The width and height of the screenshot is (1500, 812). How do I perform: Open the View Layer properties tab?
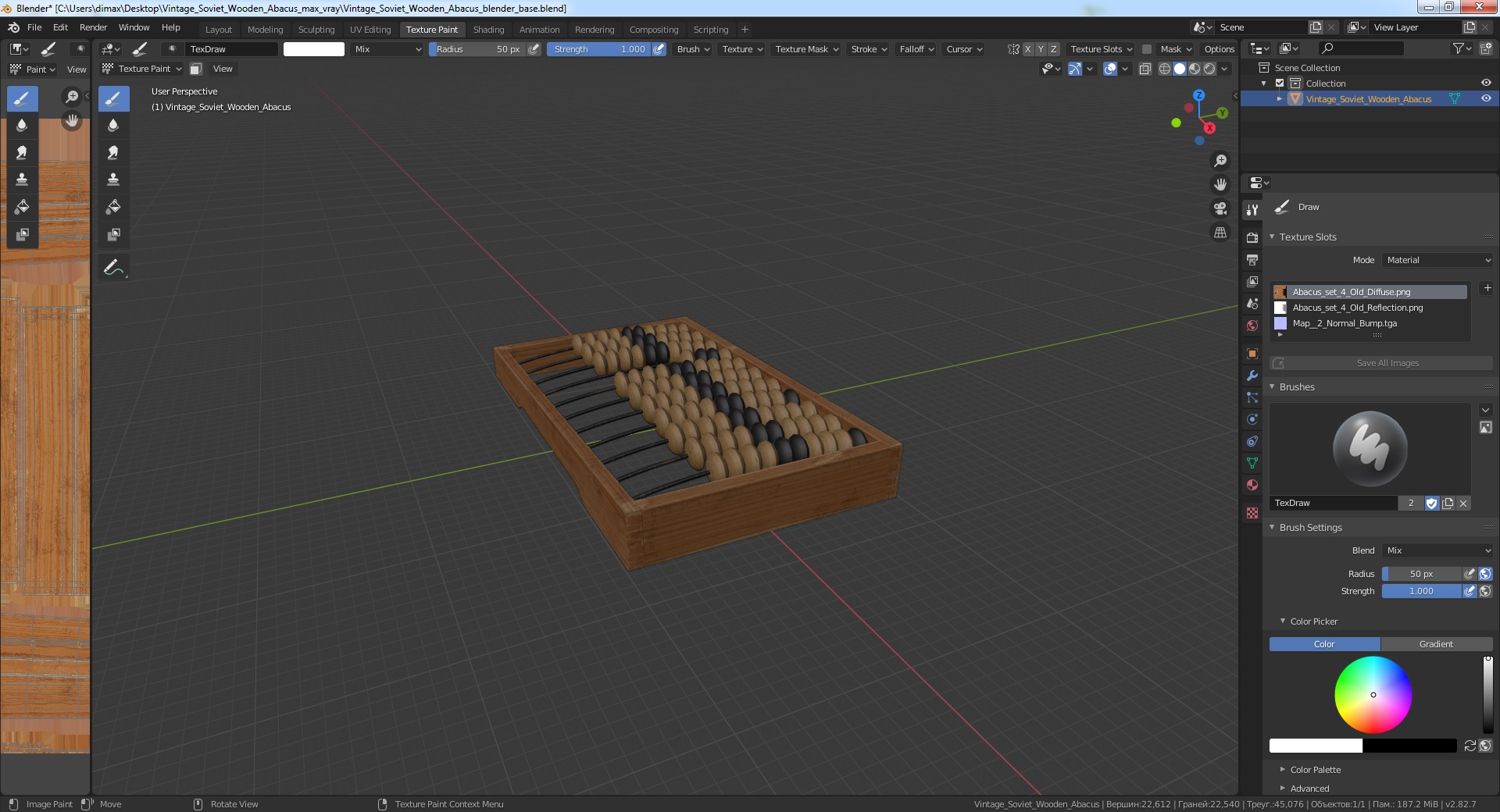click(1252, 281)
